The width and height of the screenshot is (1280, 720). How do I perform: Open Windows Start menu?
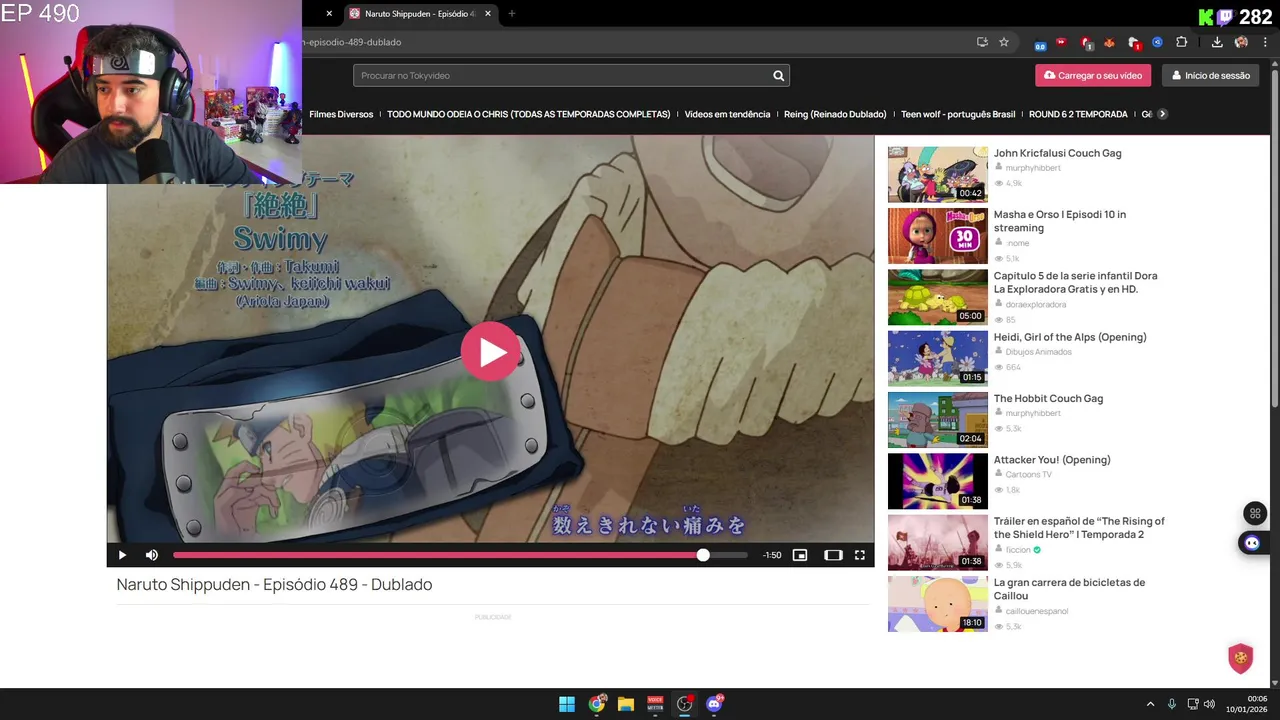point(567,704)
